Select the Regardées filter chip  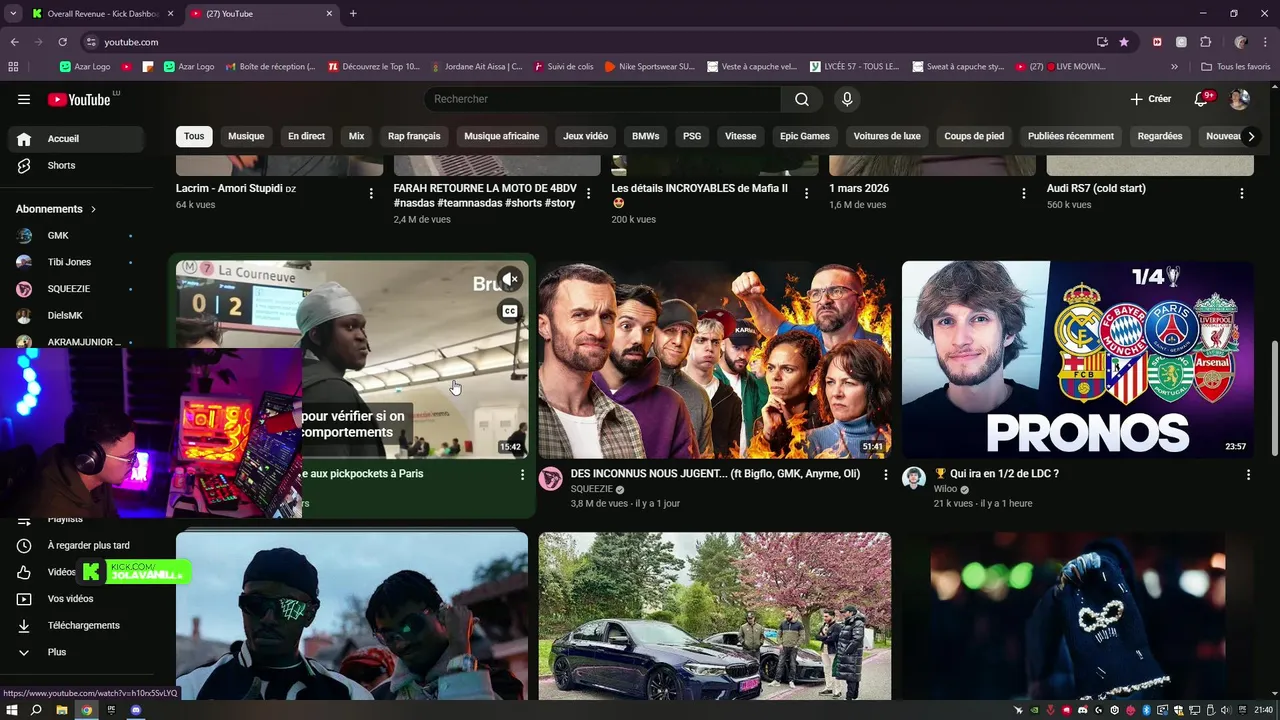coord(1160,136)
